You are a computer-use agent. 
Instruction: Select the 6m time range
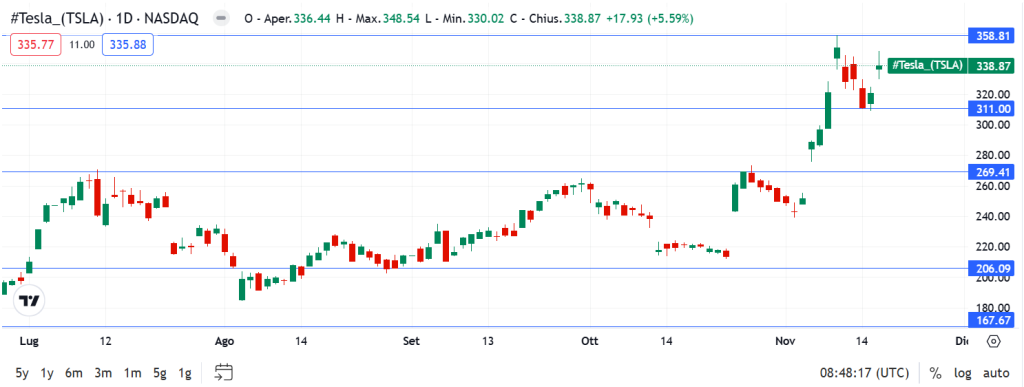click(x=74, y=373)
